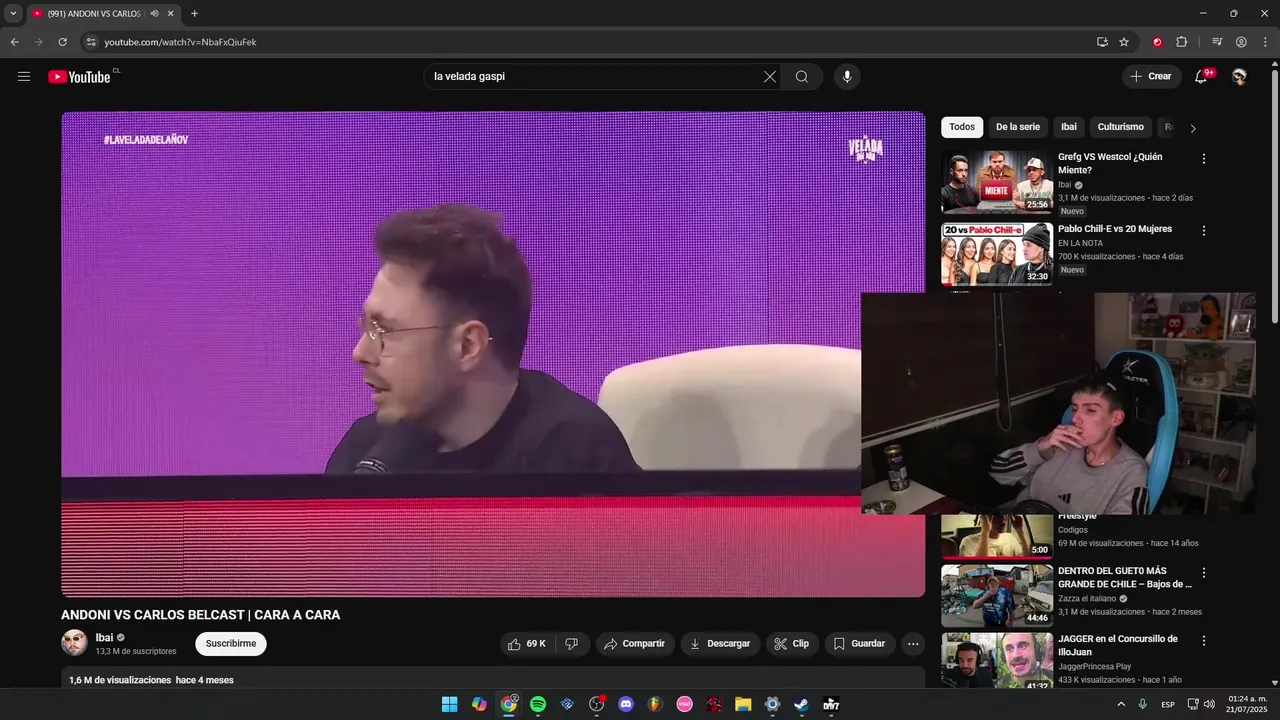Select the De la serie chip

click(1018, 127)
